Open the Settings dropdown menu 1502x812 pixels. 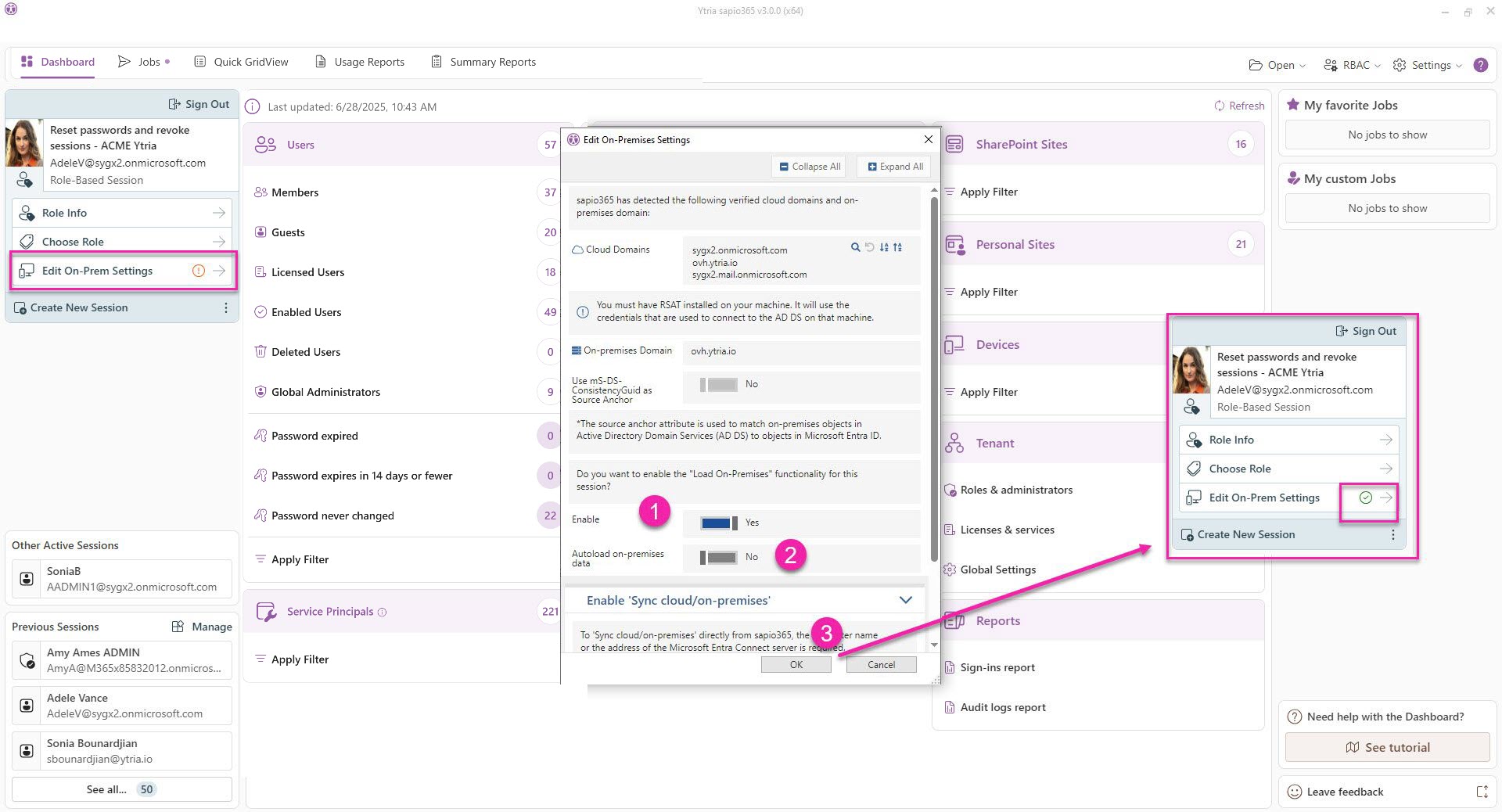pos(1428,65)
